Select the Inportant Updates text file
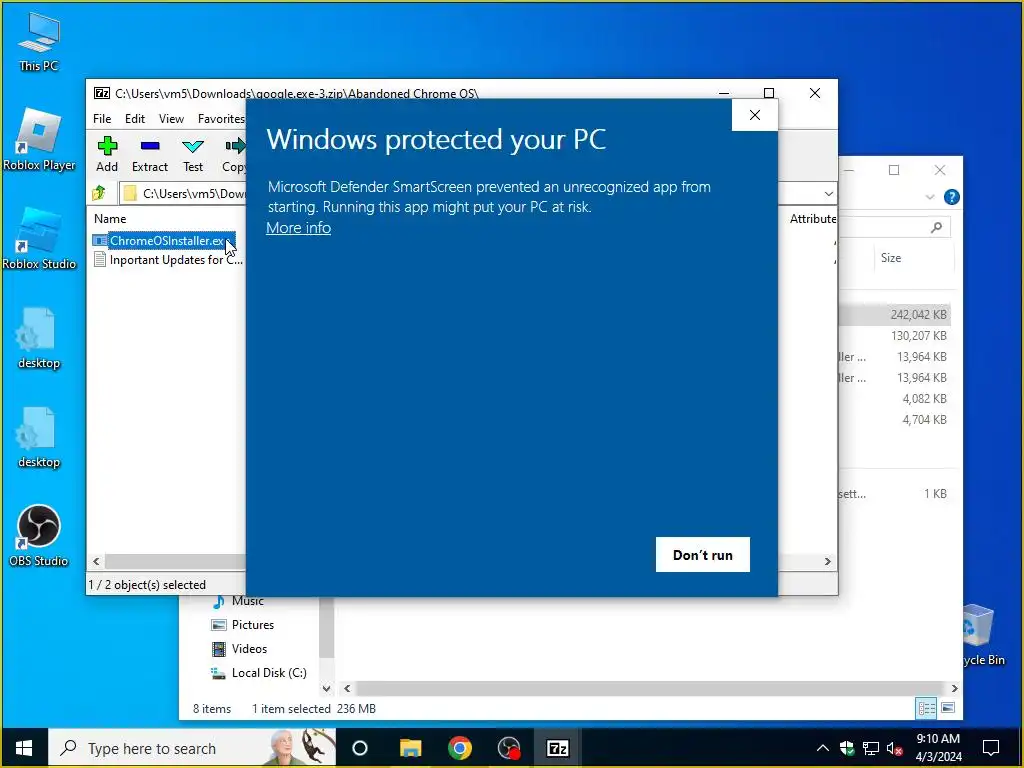The width and height of the screenshot is (1024, 768). click(168, 260)
